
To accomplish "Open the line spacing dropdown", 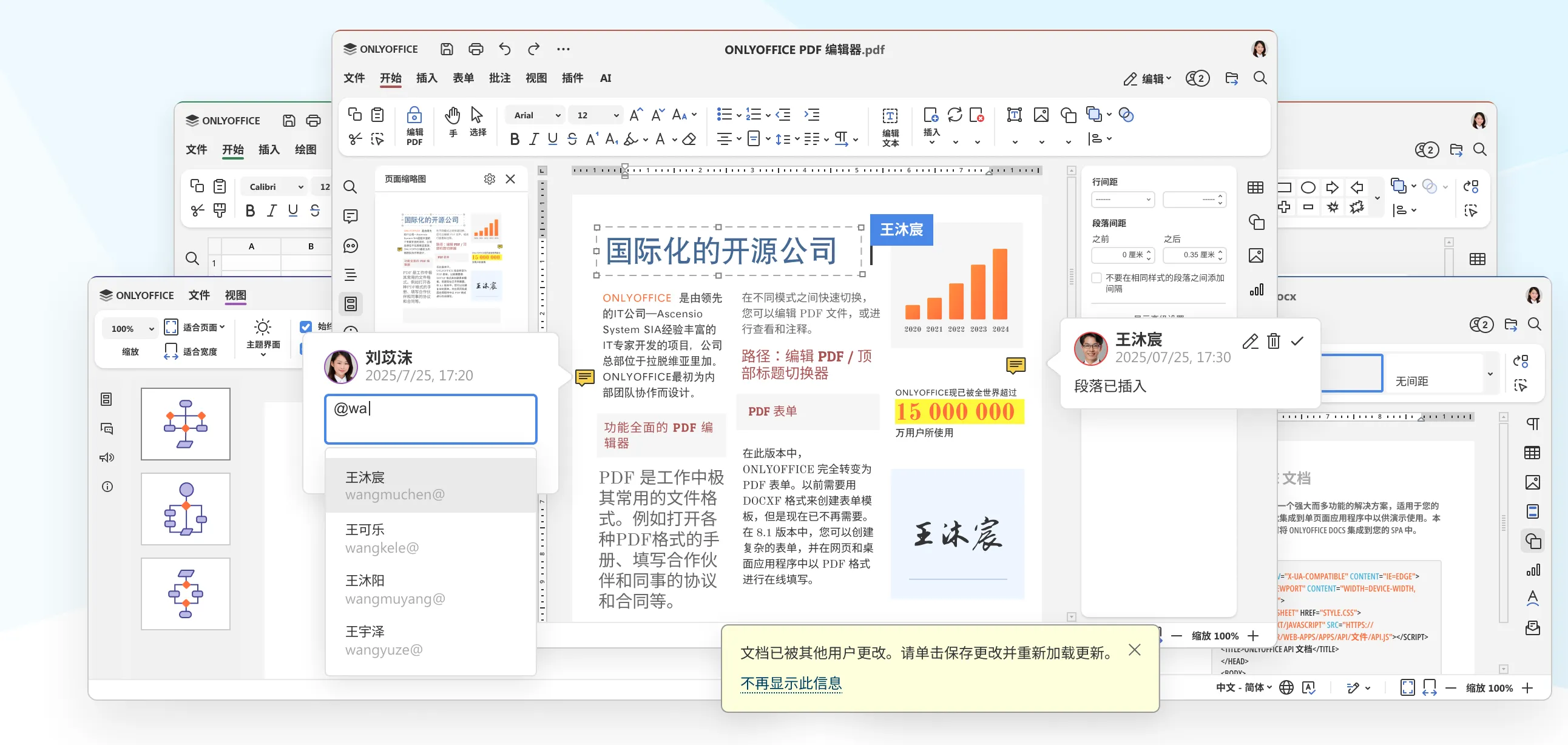I will coord(1123,199).
